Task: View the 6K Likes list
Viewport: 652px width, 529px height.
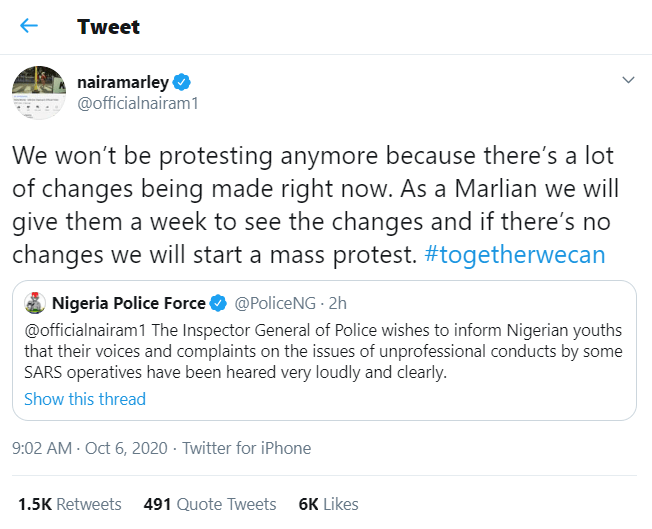Action: [328, 504]
